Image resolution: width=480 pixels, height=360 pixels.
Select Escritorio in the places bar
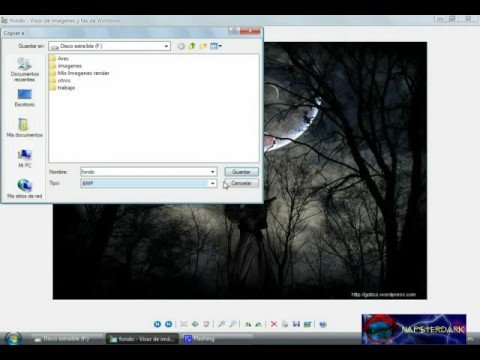pos(24,98)
